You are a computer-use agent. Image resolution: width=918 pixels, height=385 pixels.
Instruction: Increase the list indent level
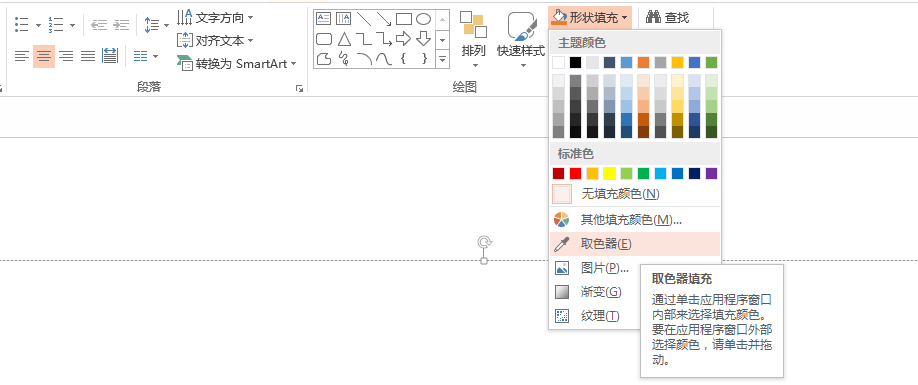pos(121,25)
